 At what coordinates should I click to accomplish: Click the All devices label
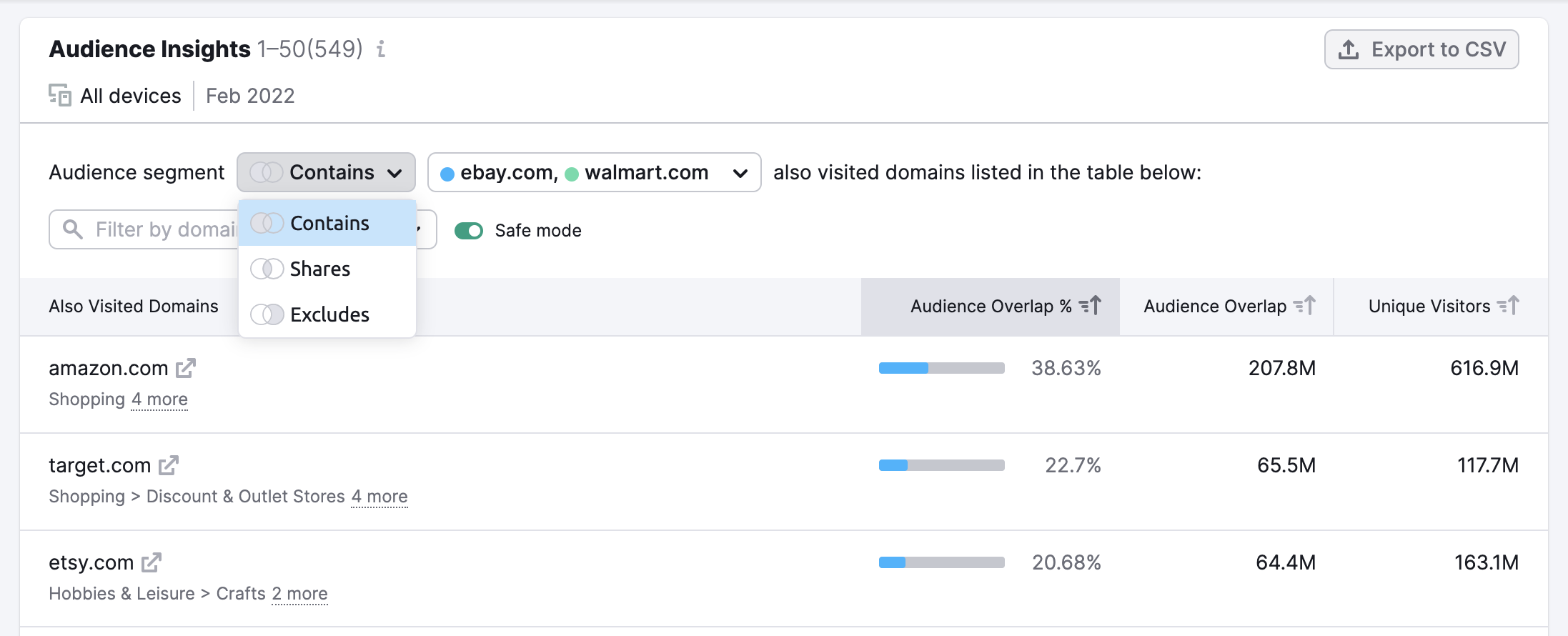(x=131, y=96)
